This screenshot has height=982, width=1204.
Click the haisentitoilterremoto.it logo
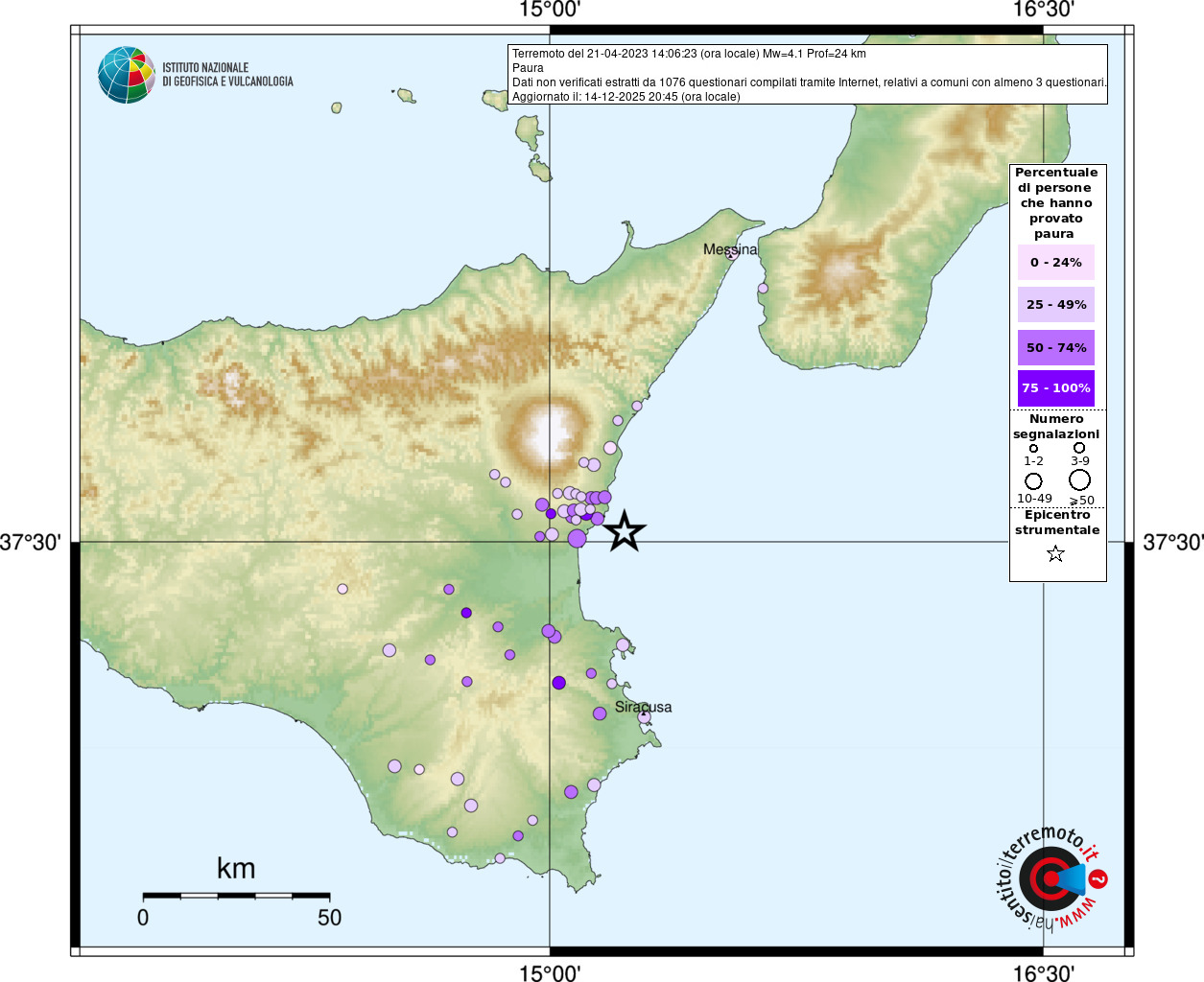1051,877
